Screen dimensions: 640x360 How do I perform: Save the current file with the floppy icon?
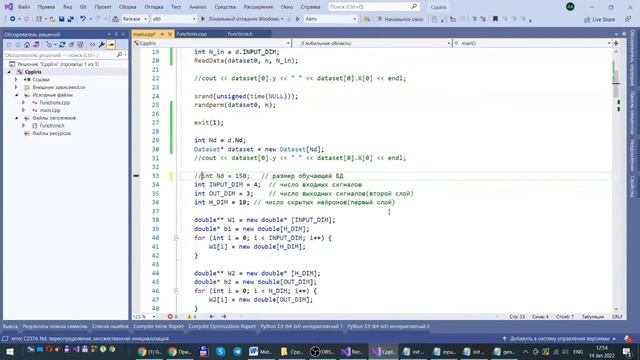coord(61,19)
